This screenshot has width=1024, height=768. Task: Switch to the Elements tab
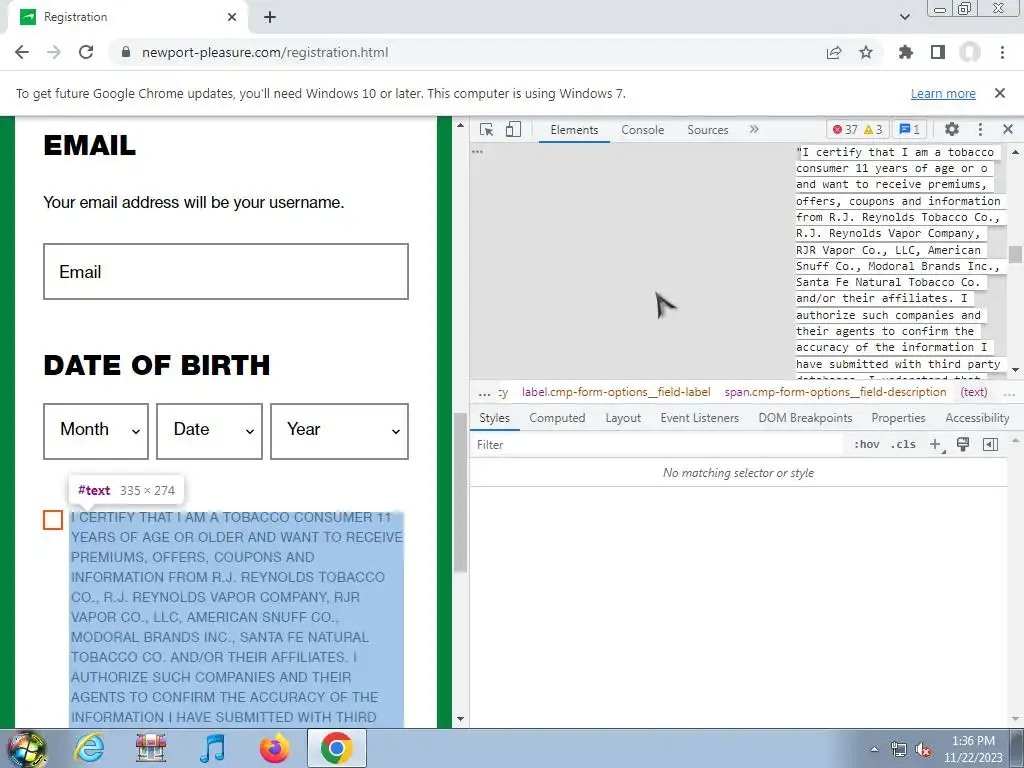tap(574, 129)
